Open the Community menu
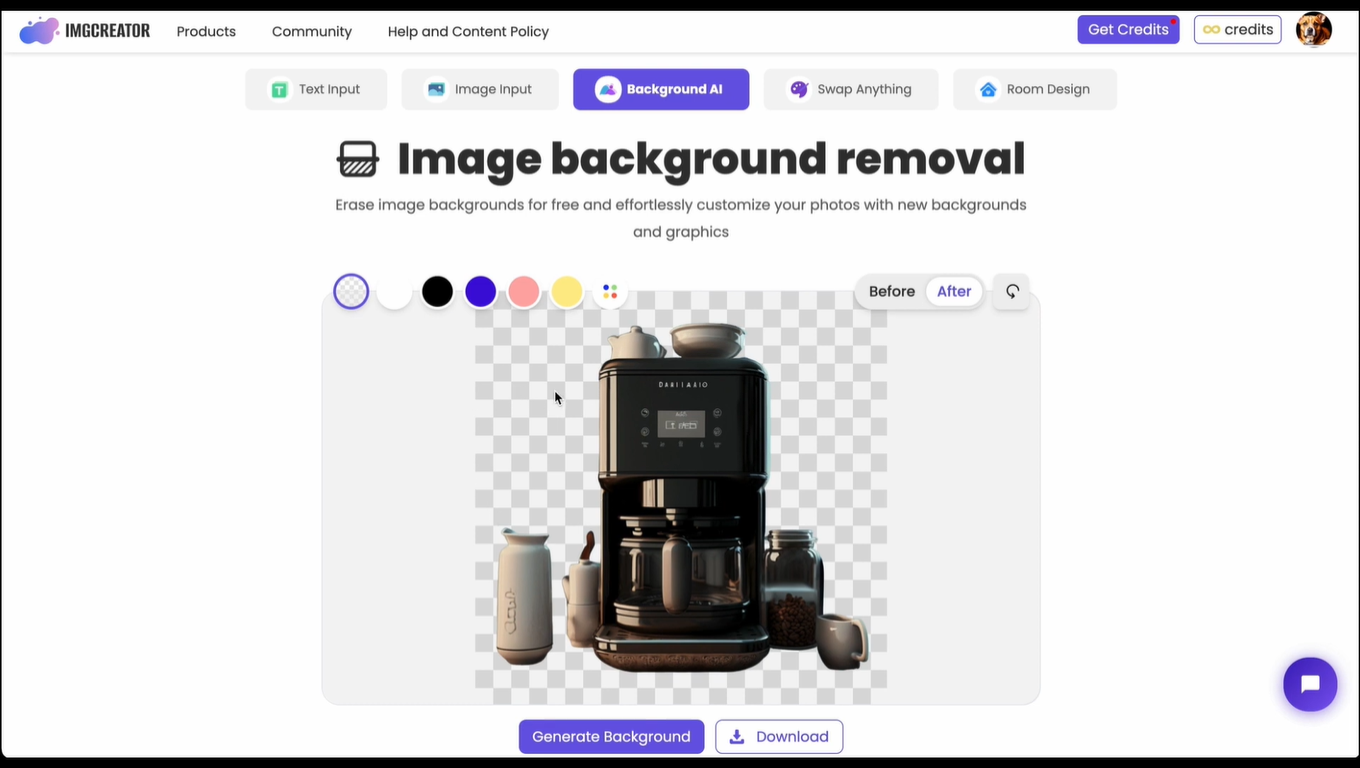Image resolution: width=1360 pixels, height=768 pixels. coord(311,31)
